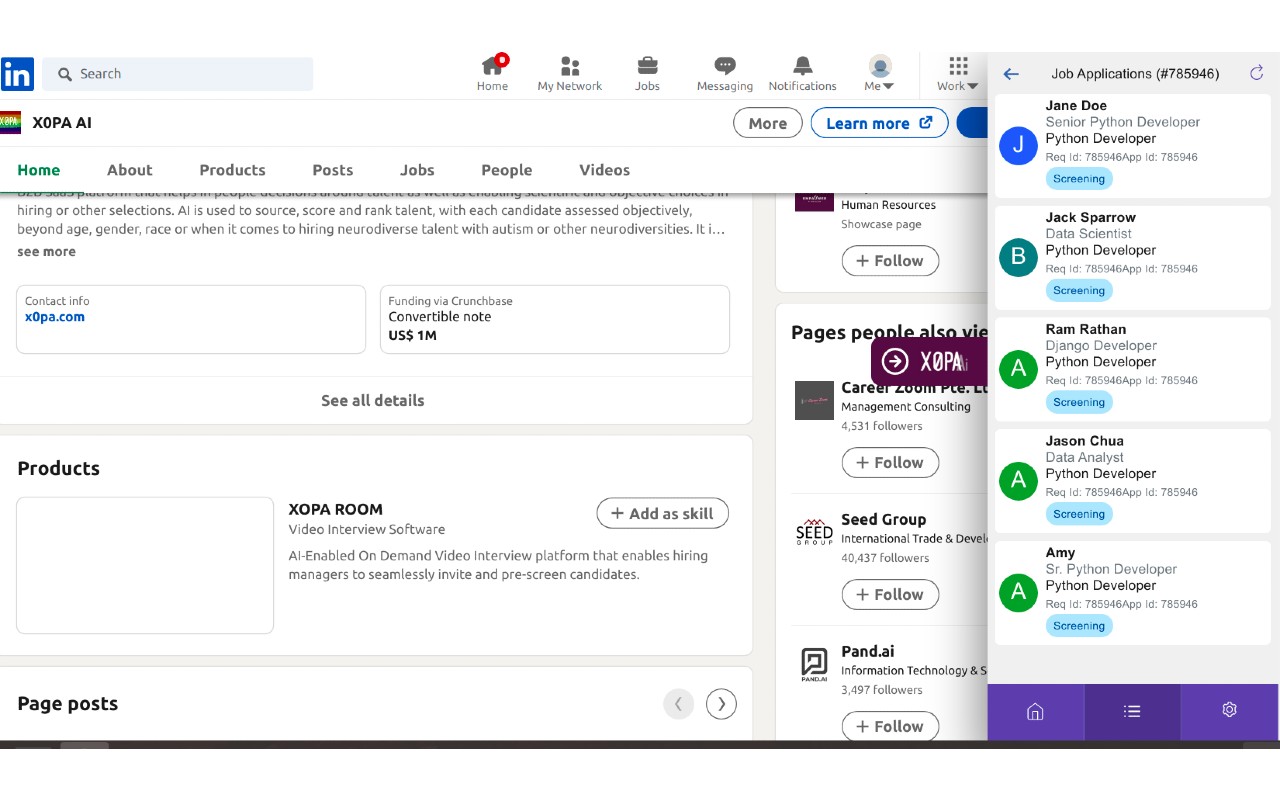The width and height of the screenshot is (1280, 800).
Task: Open extension settings gear tab
Action: pyautogui.click(x=1229, y=712)
